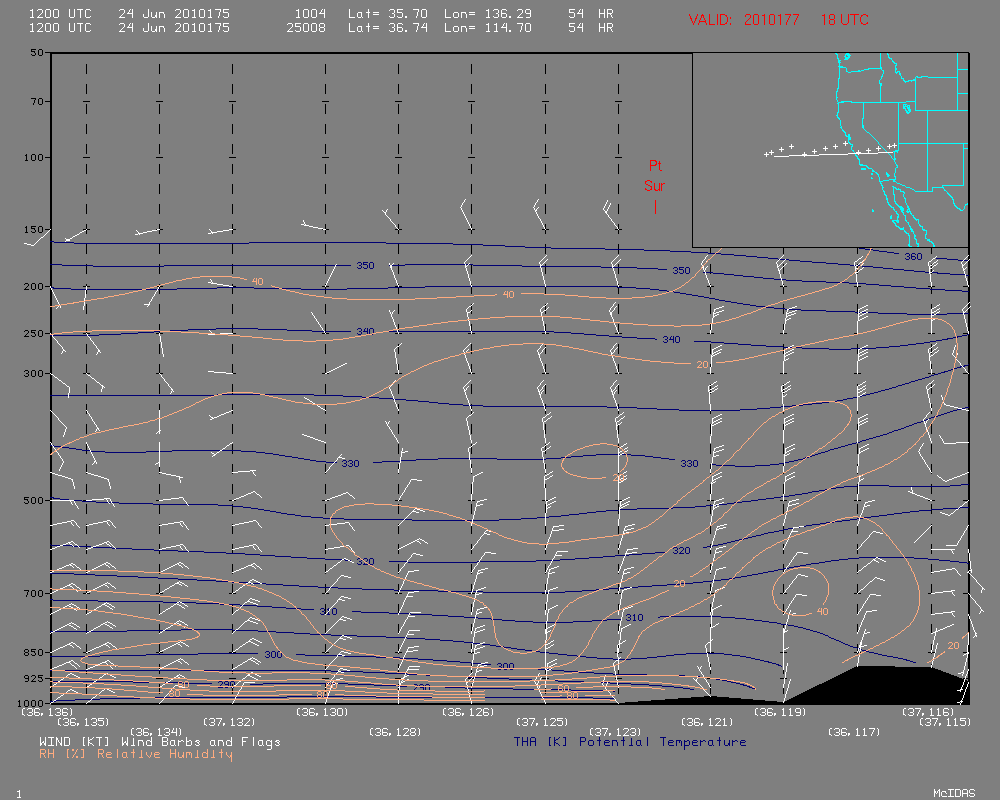Click the 200 pressure level axis label
1000x800 pixels.
(34, 286)
